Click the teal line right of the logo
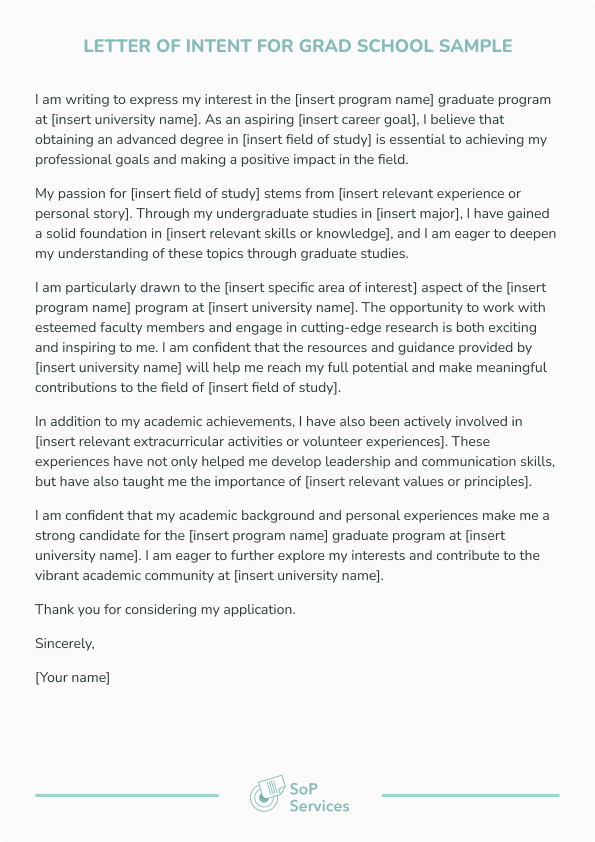Viewport: 595px width, 842px height. [x=470, y=795]
